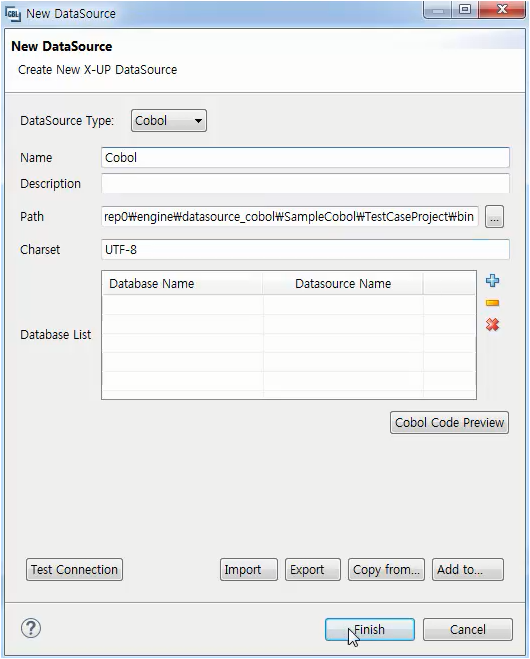Cancel the New DataSource dialog
This screenshot has height=659, width=530.
[468, 629]
